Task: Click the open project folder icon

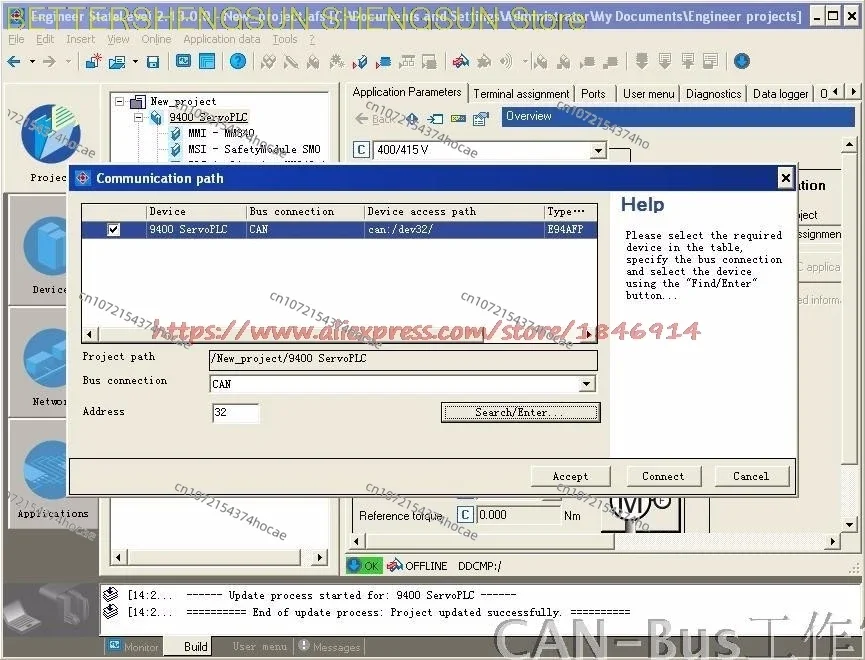Action: tap(117, 62)
